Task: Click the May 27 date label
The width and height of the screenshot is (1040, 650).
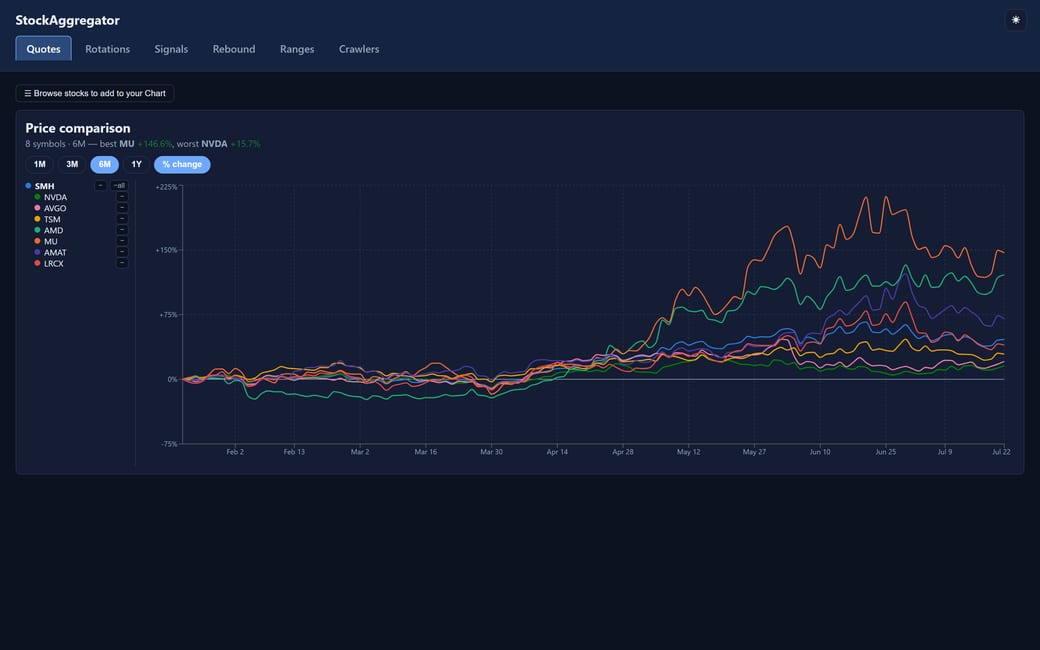Action: (754, 452)
